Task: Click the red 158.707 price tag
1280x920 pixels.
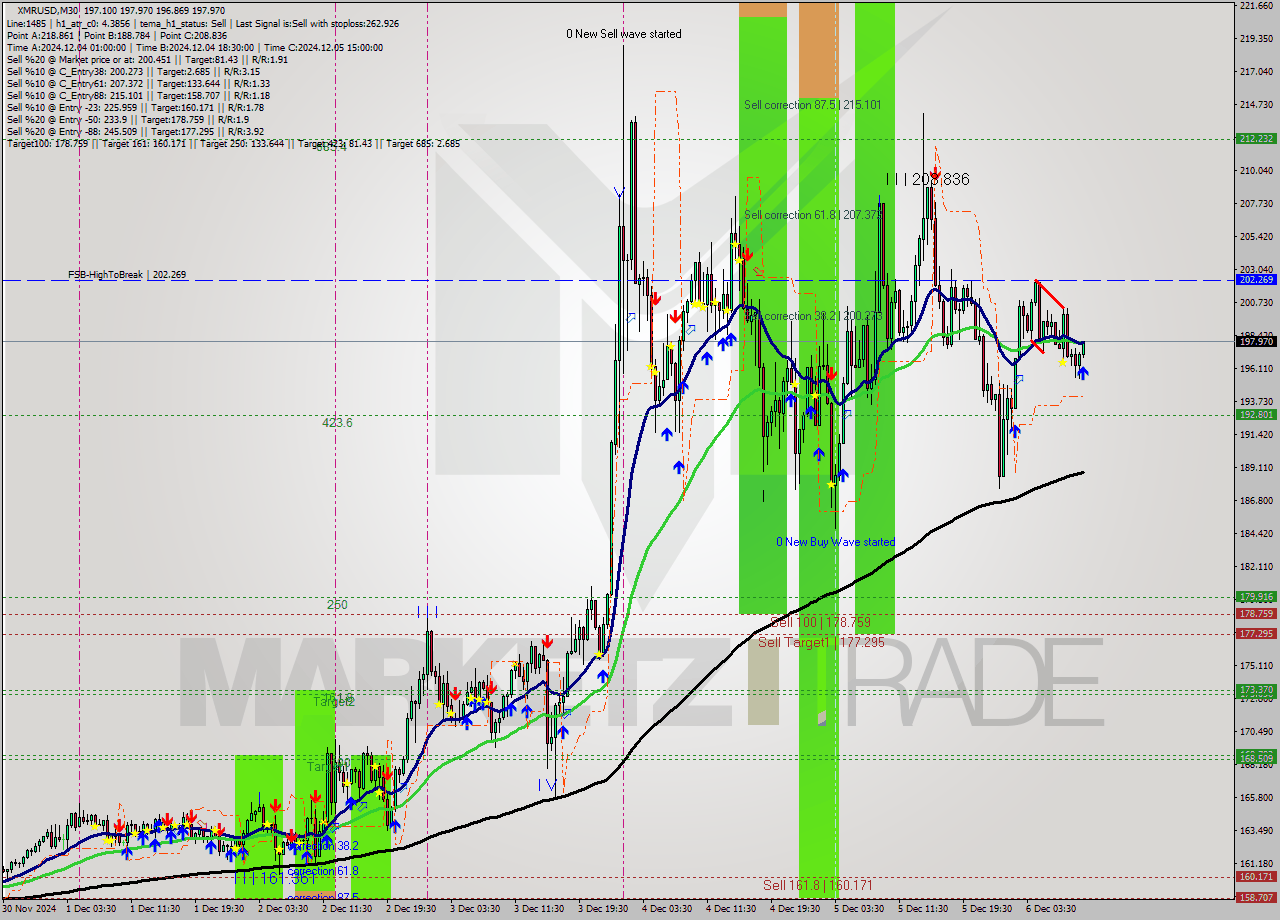Action: tap(1256, 897)
